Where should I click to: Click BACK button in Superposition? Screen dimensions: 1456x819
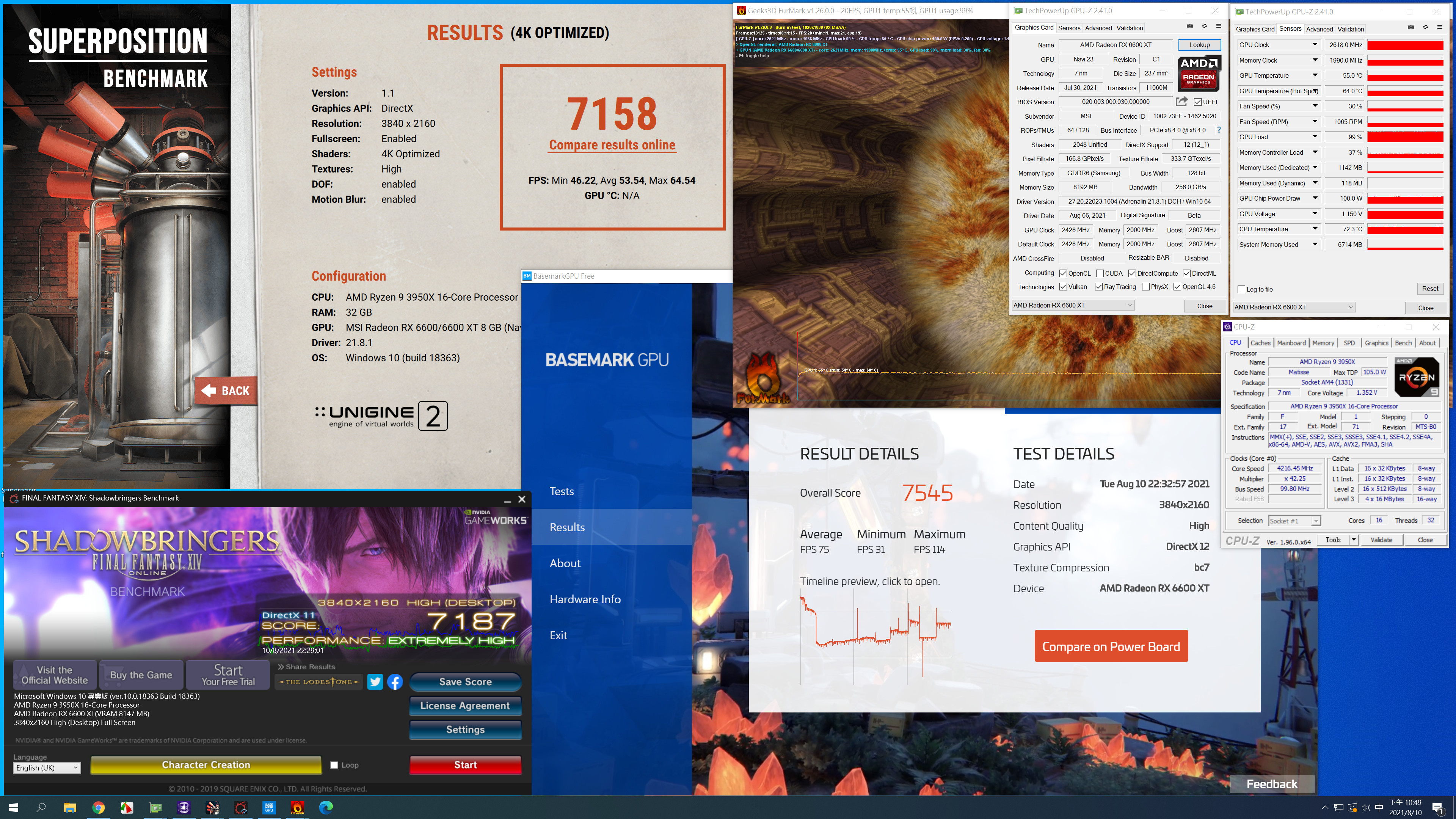(226, 391)
